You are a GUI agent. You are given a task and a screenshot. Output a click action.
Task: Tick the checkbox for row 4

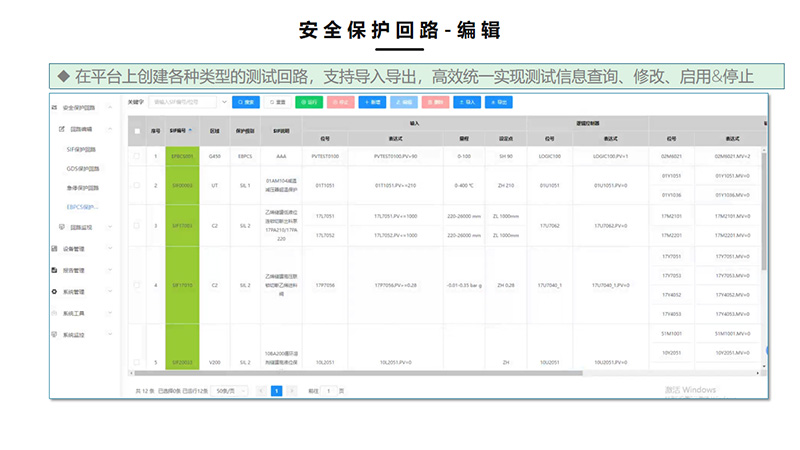click(x=137, y=285)
